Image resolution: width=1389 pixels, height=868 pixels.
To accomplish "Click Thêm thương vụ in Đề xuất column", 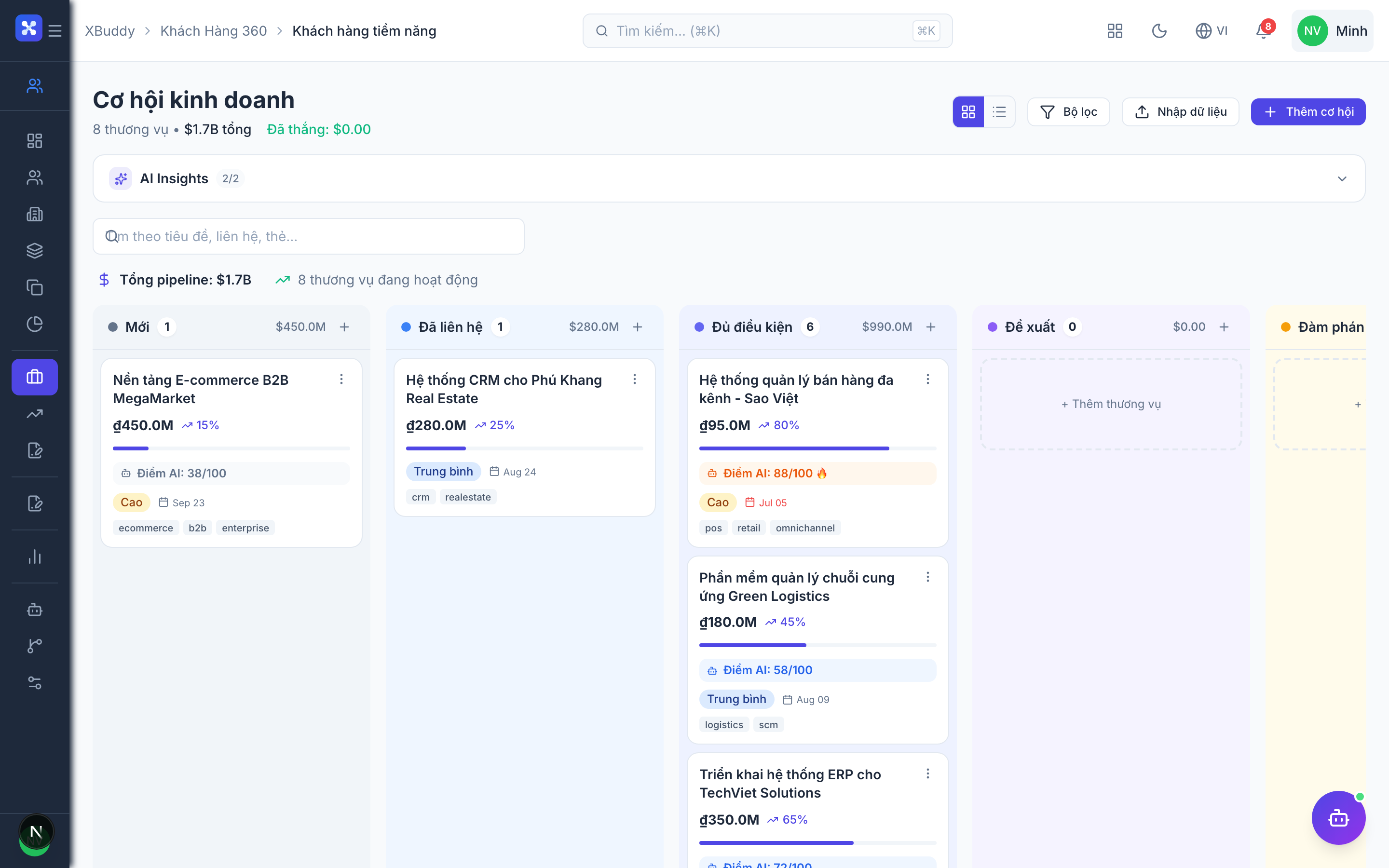I will click(1111, 404).
